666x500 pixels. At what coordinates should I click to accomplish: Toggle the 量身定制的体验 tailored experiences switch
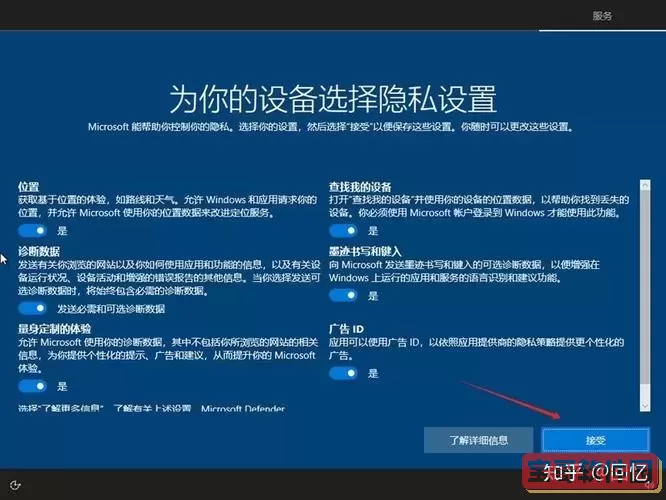click(32, 386)
